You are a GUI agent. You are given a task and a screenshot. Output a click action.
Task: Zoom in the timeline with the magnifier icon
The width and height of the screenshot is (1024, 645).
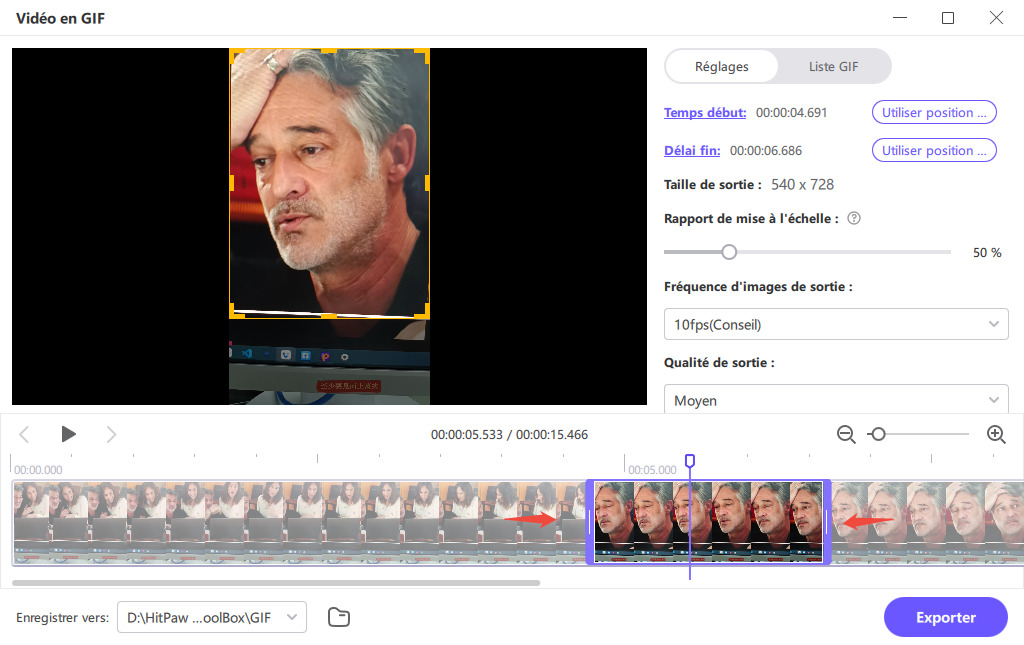(x=996, y=434)
